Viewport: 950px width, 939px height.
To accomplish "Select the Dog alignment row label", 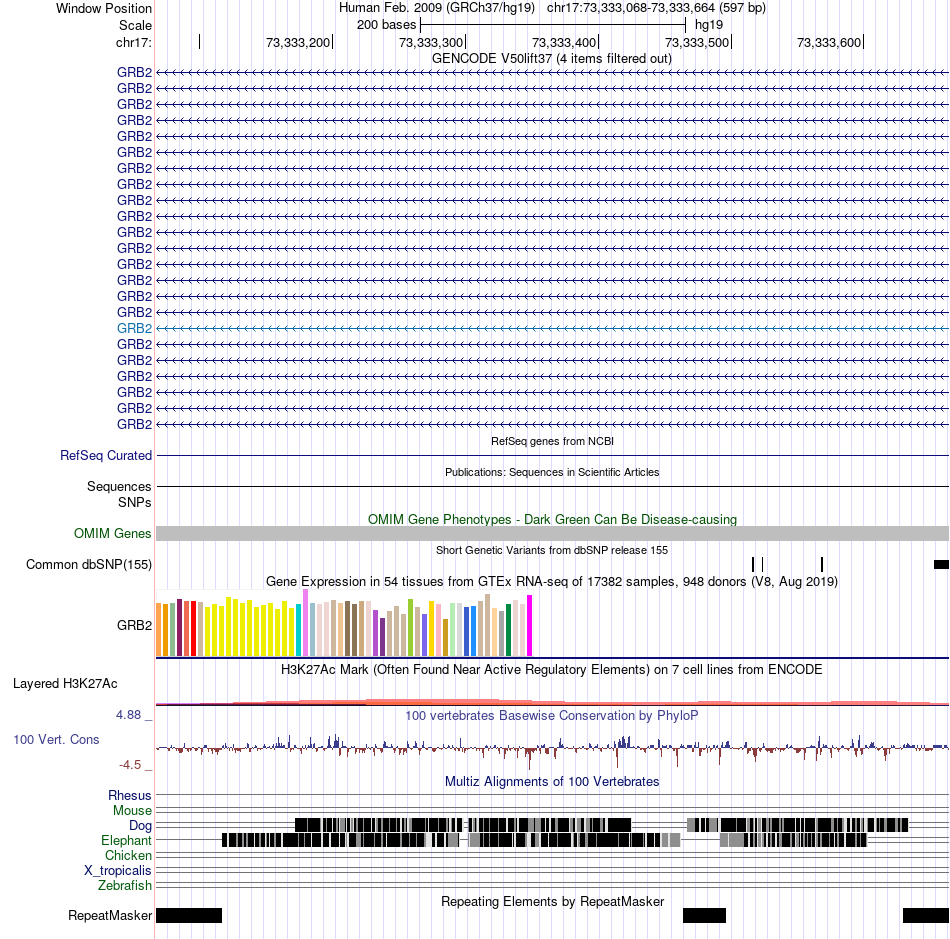I will click(140, 826).
